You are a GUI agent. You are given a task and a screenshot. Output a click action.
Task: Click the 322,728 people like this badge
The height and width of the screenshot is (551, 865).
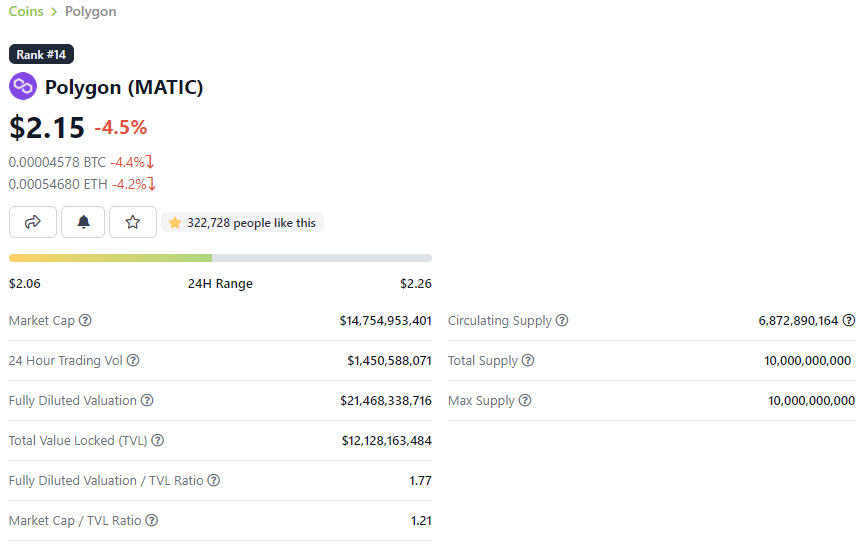click(242, 222)
